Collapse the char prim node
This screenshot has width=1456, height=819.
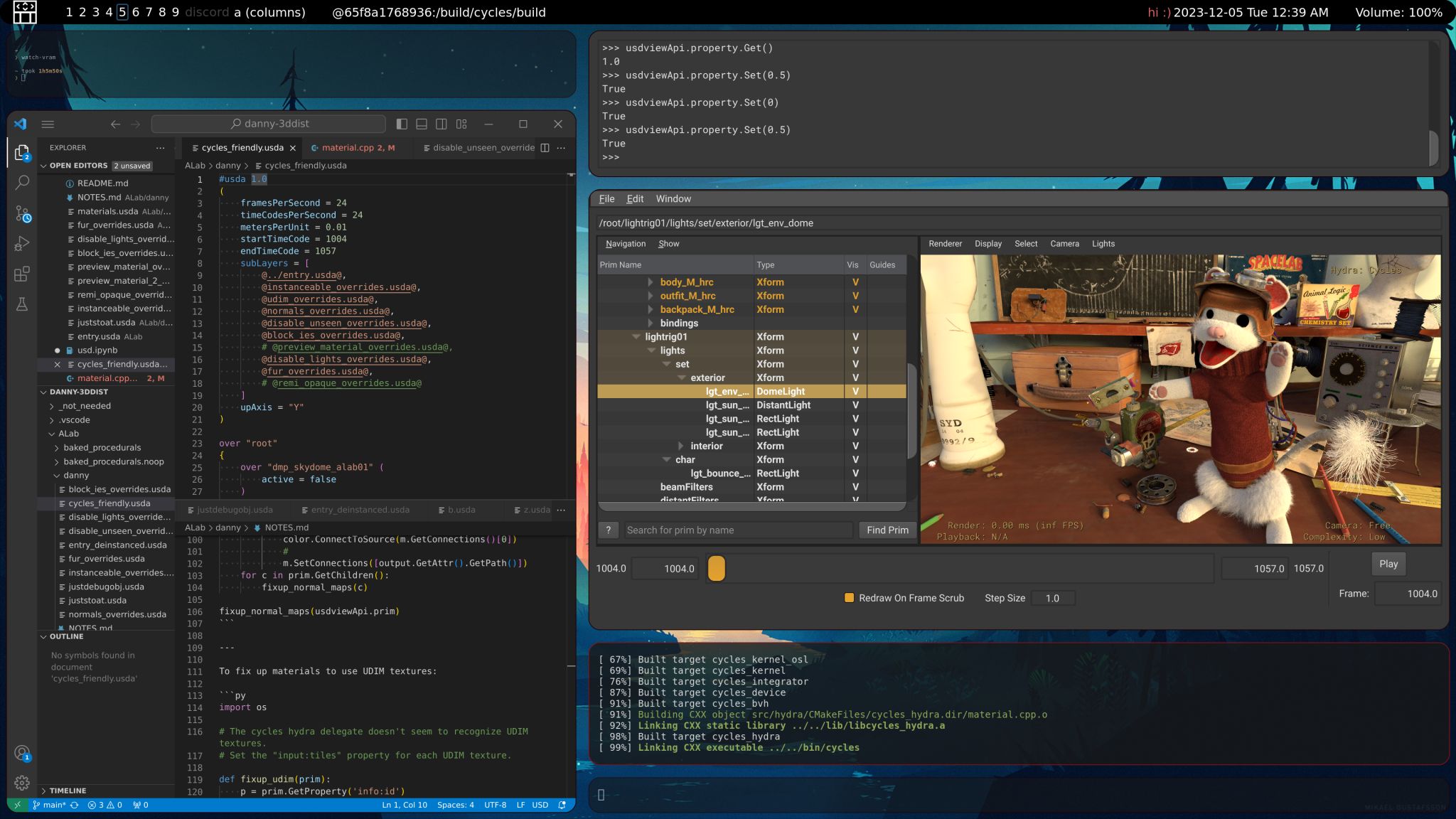point(666,460)
